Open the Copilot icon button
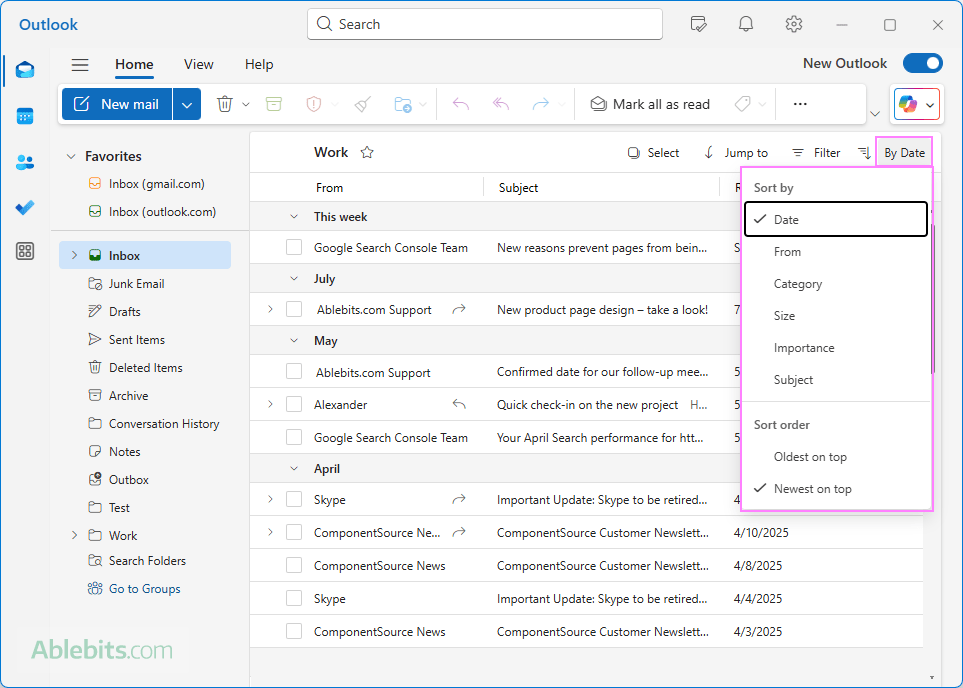This screenshot has height=688, width=963. point(908,104)
